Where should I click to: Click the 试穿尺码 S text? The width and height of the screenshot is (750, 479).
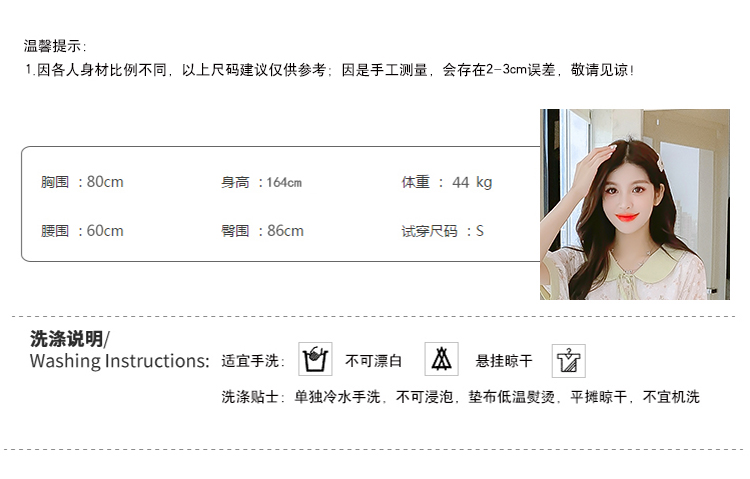point(442,231)
